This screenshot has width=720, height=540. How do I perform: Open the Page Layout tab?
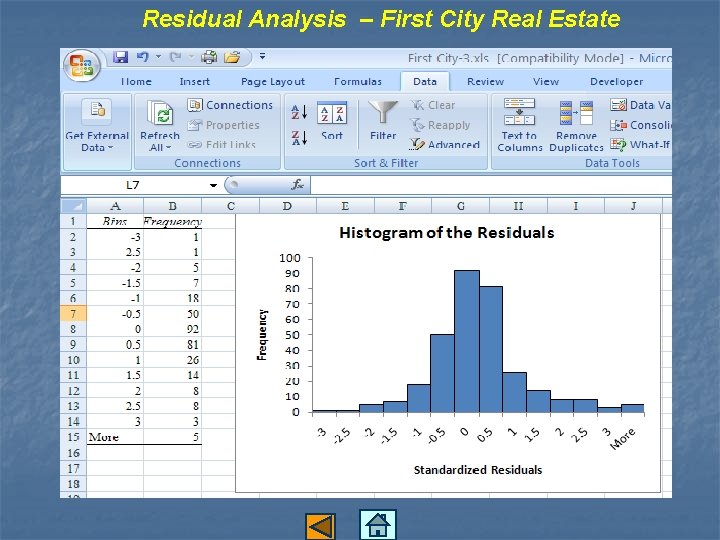tap(273, 82)
